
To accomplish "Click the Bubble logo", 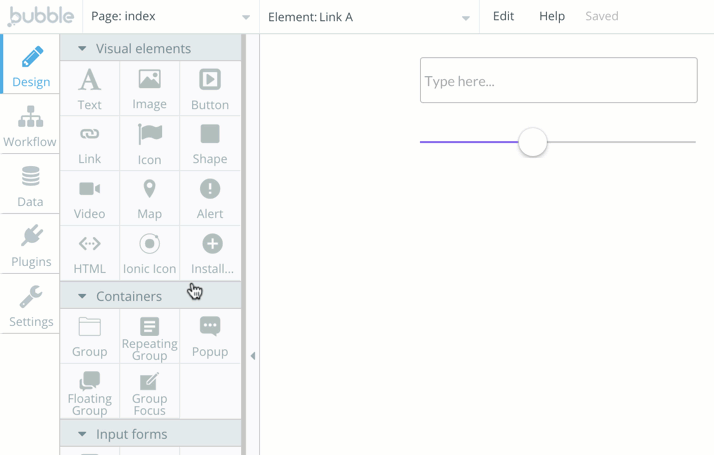I will [x=41, y=16].
